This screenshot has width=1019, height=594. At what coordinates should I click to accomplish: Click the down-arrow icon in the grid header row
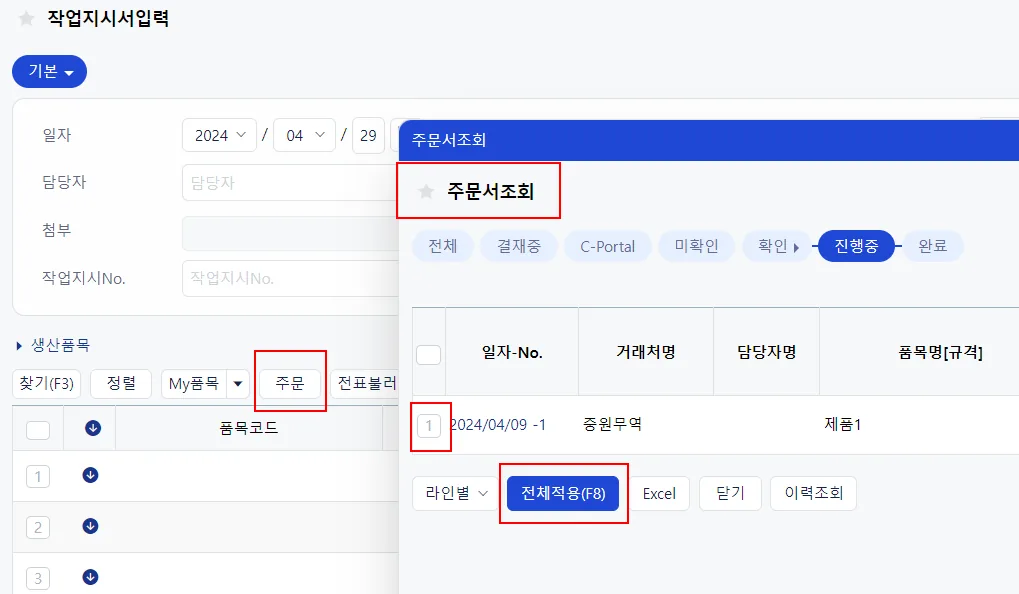[x=93, y=428]
